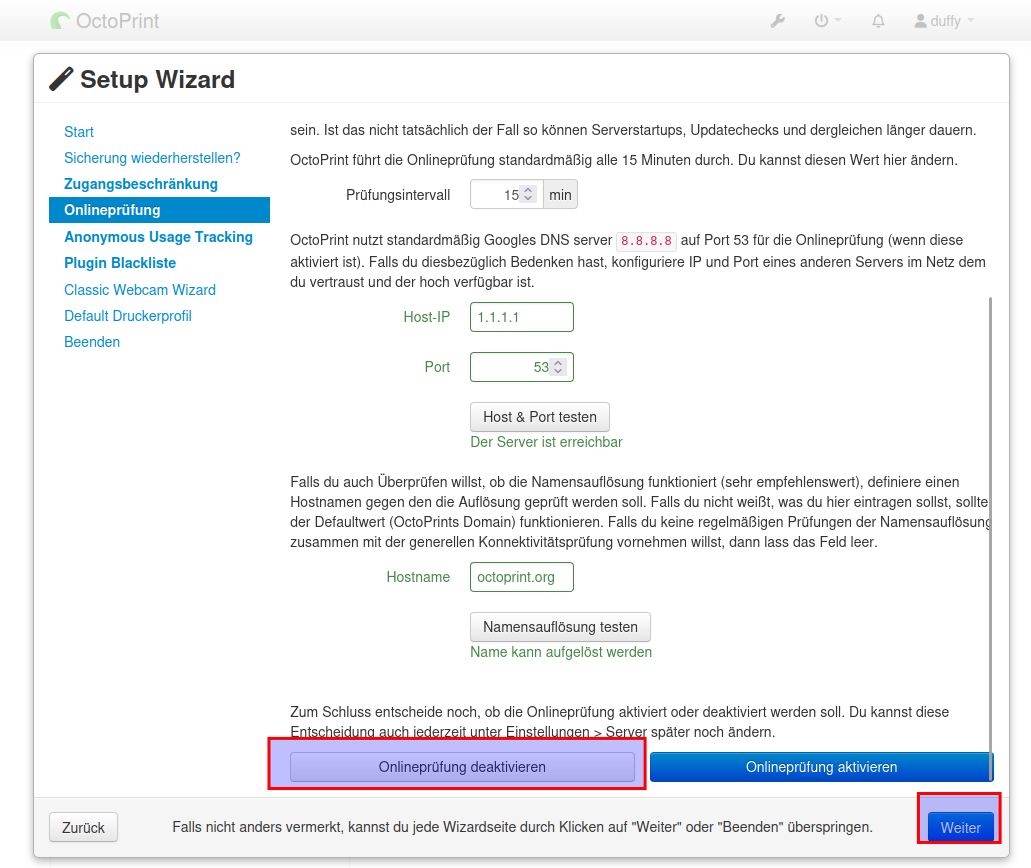The width and height of the screenshot is (1031, 868).
Task: Click into the Hostname field
Action: tap(521, 577)
